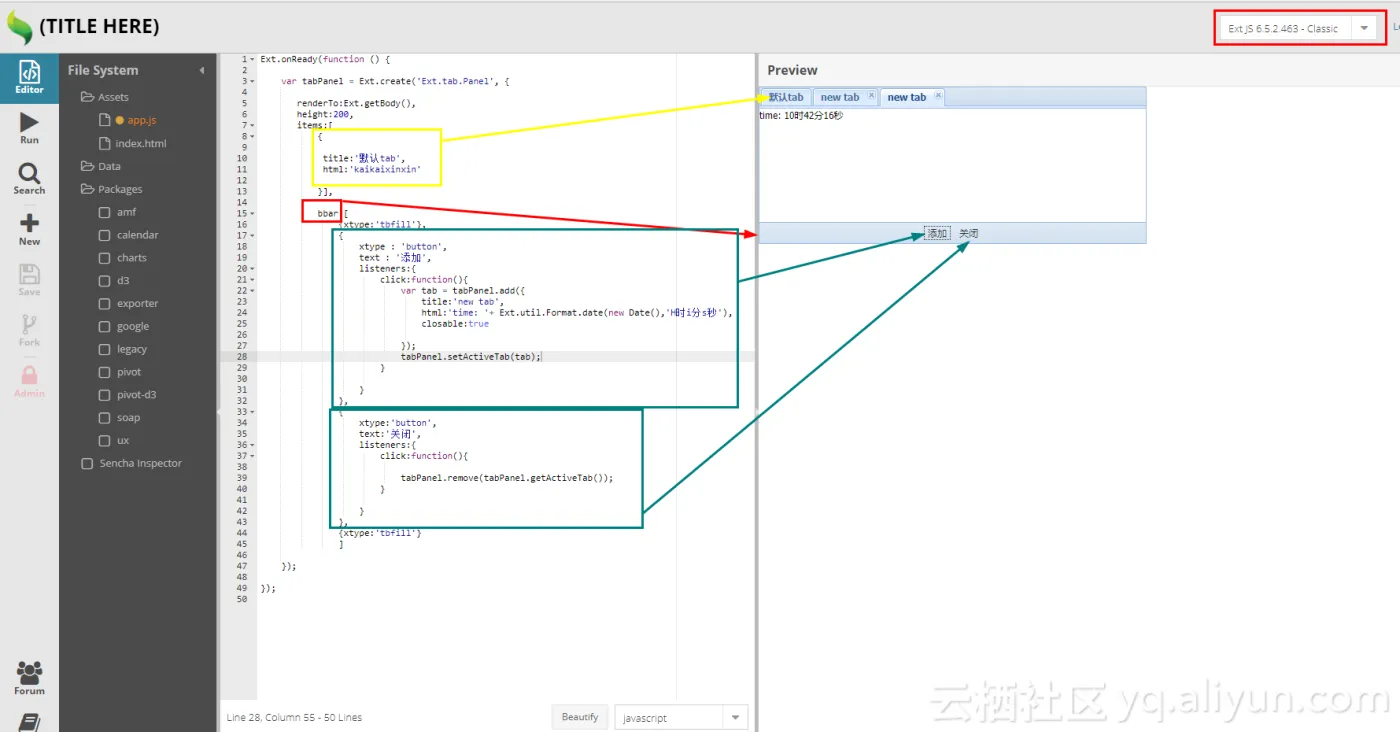Click the 添加 button in preview
Viewport: 1400px width, 732px height.
pyautogui.click(x=937, y=233)
